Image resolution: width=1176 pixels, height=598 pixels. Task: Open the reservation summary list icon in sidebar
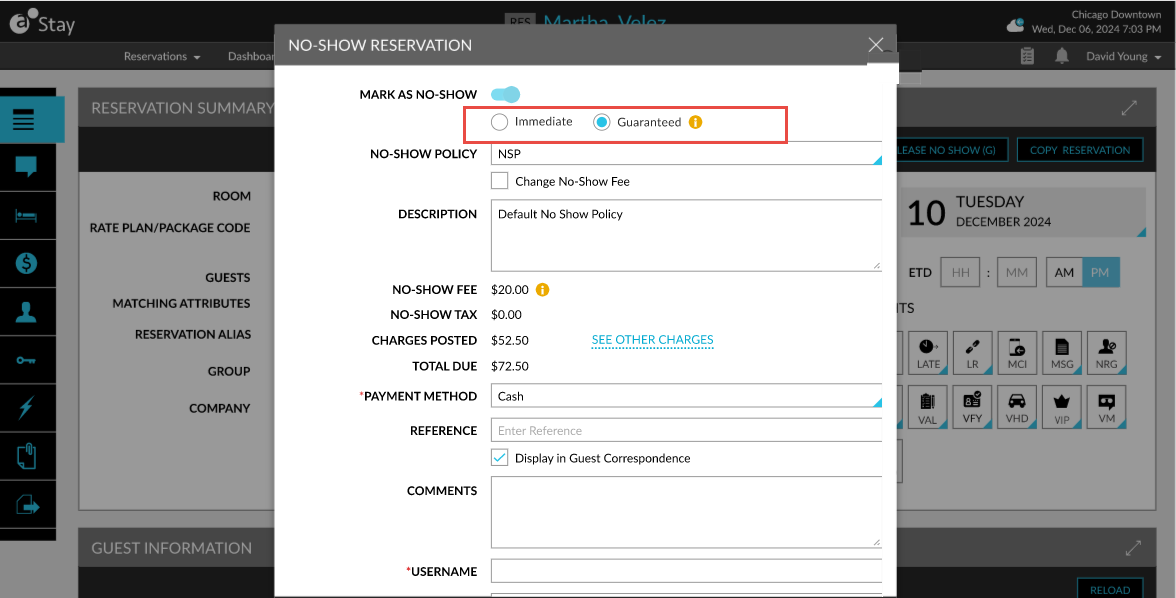[x=24, y=119]
